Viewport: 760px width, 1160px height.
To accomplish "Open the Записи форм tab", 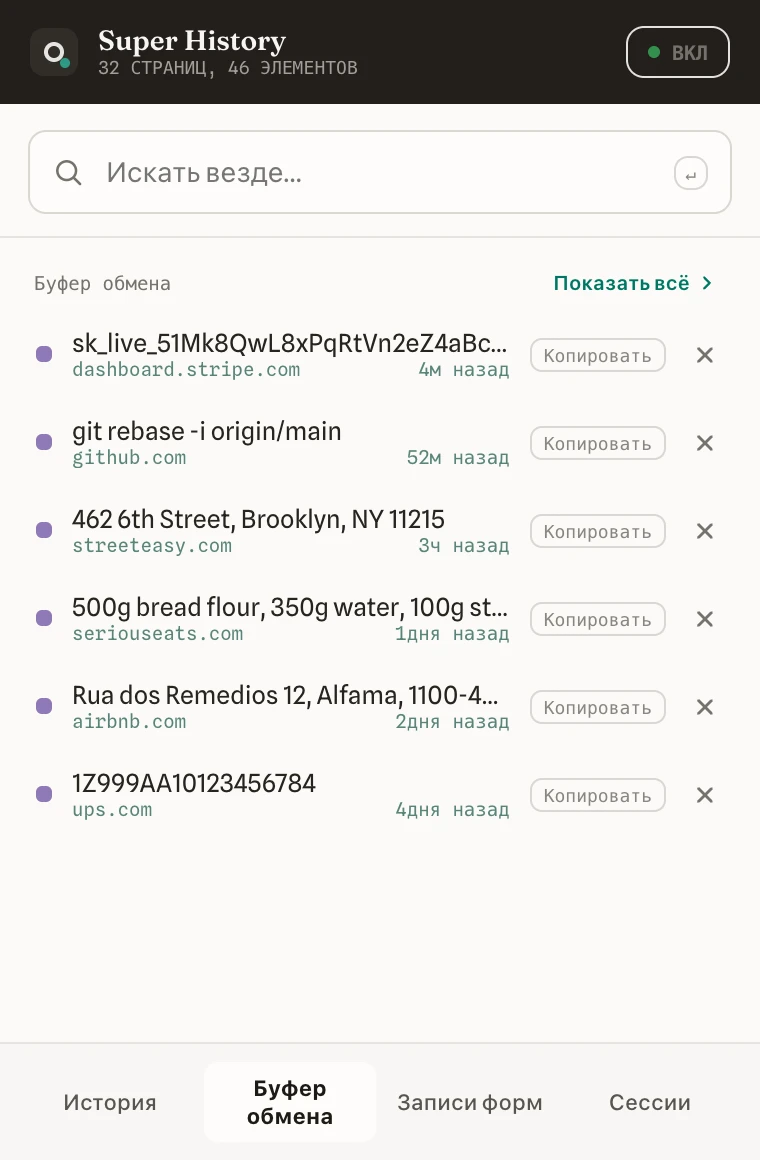I will point(470,1102).
